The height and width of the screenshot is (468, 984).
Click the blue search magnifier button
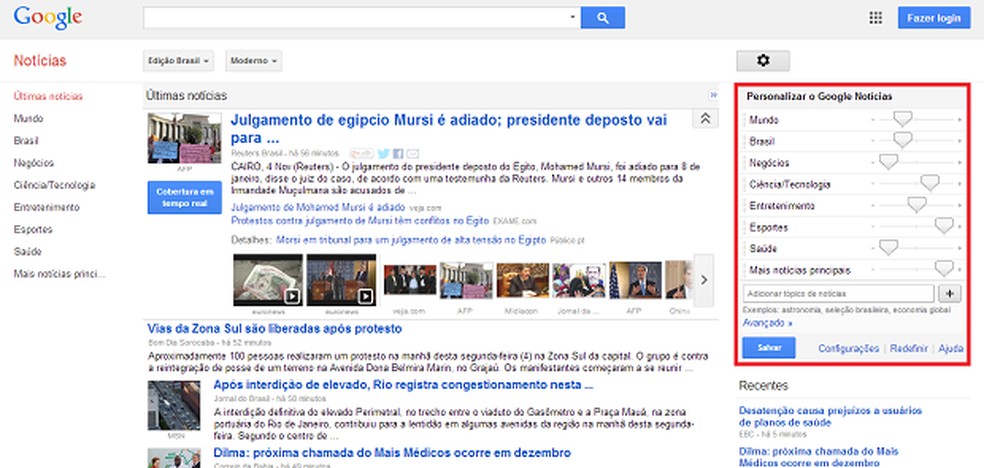point(602,18)
